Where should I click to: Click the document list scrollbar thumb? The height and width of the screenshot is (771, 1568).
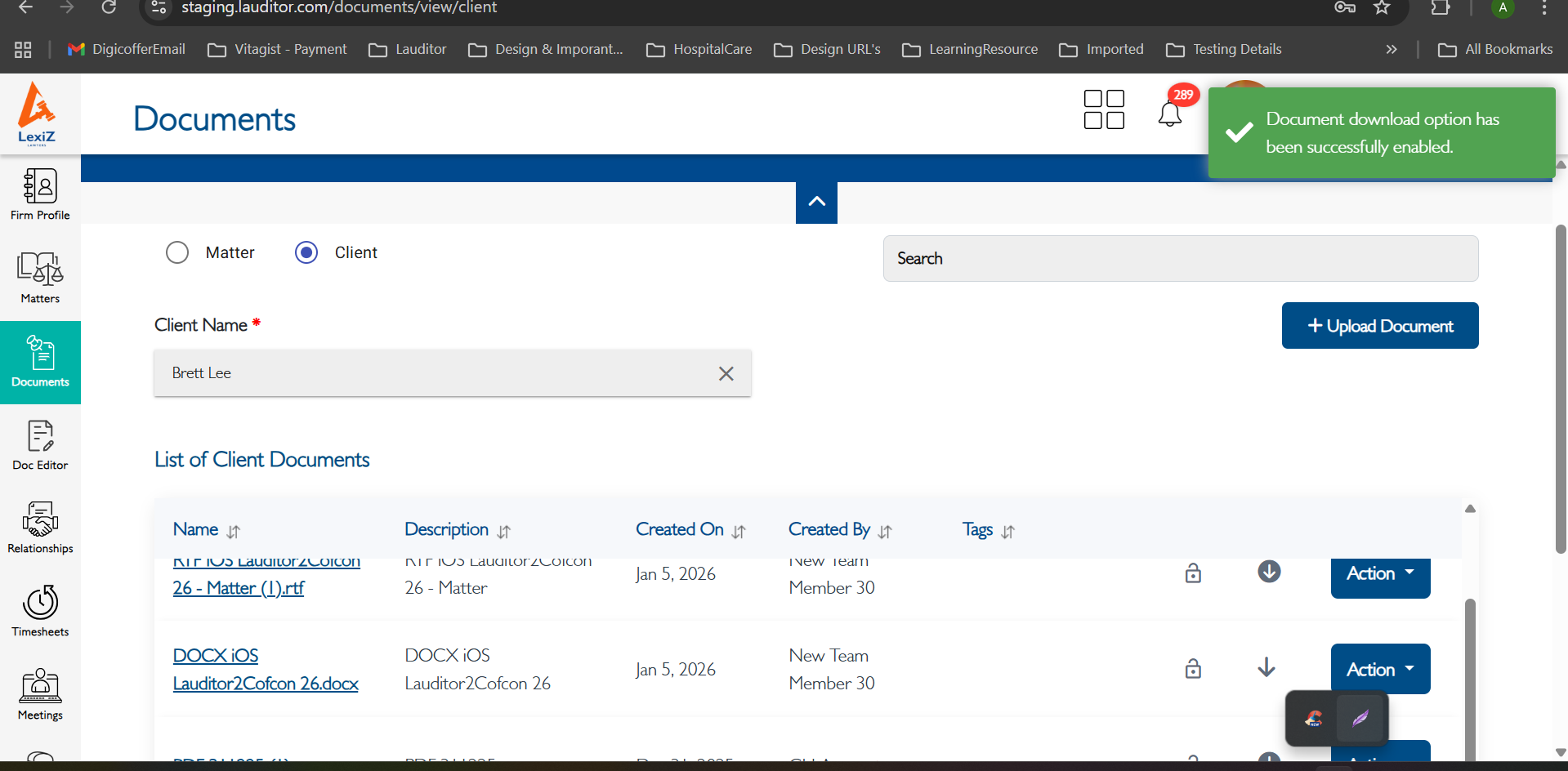point(1470,670)
